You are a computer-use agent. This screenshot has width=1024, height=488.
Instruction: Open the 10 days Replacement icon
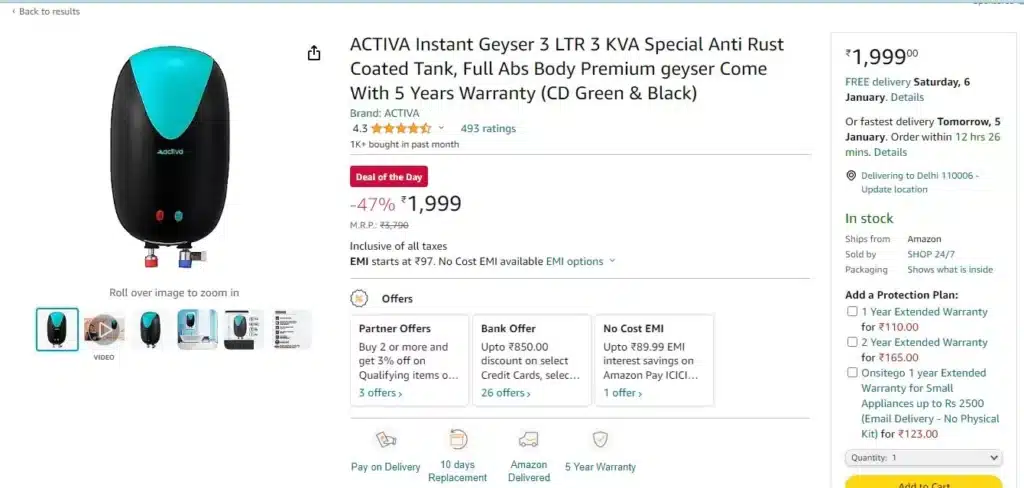click(458, 439)
